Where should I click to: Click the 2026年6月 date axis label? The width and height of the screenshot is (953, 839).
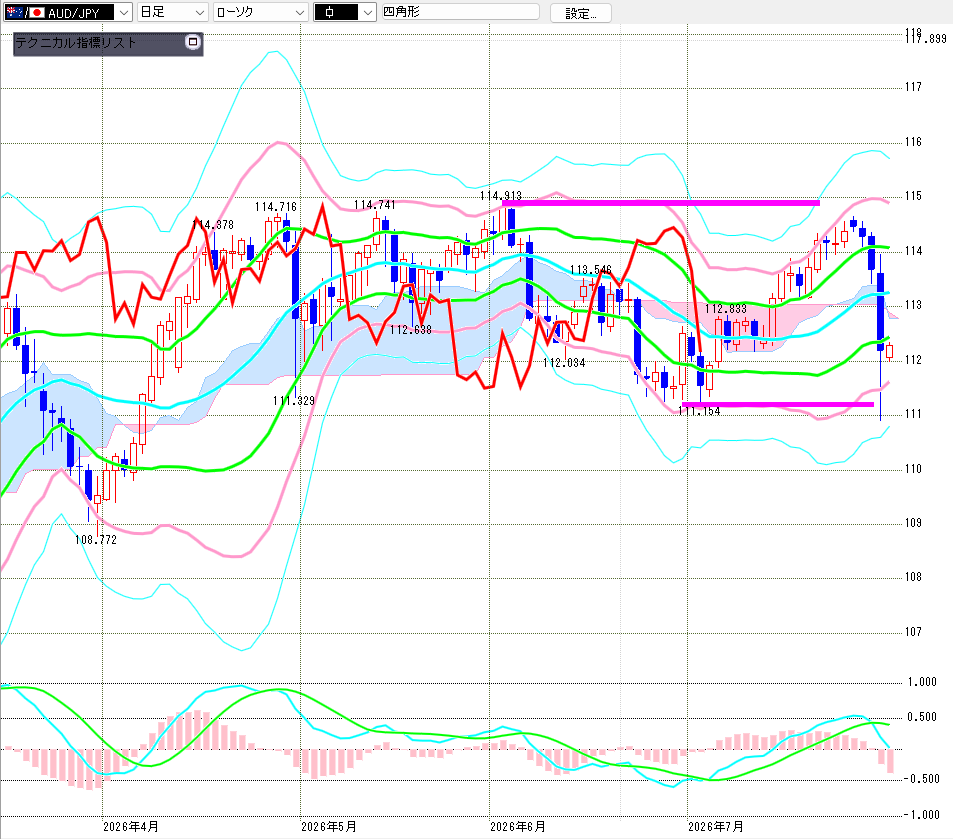point(518,827)
